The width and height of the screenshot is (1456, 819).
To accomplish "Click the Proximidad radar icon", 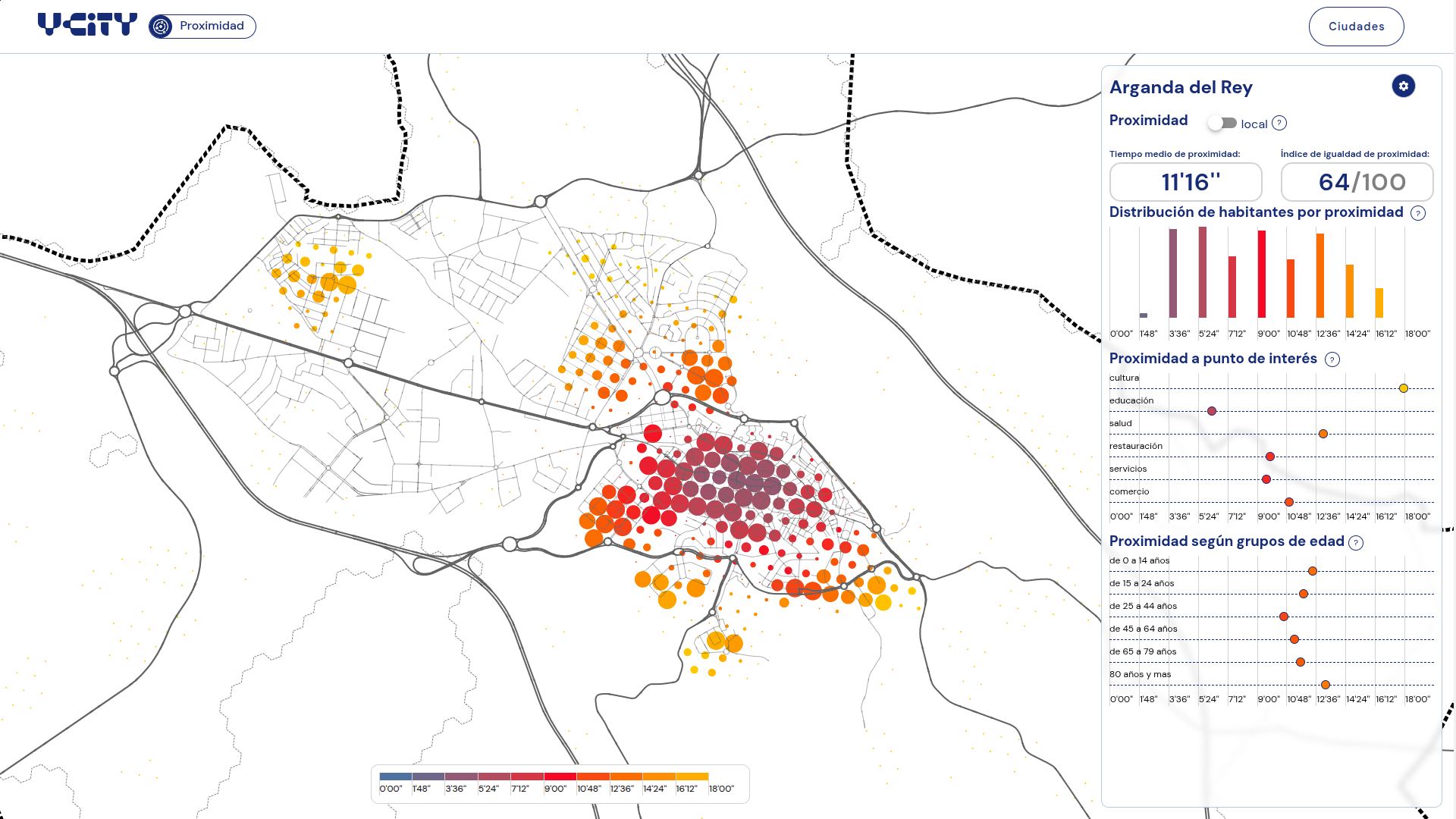I will 161,27.
